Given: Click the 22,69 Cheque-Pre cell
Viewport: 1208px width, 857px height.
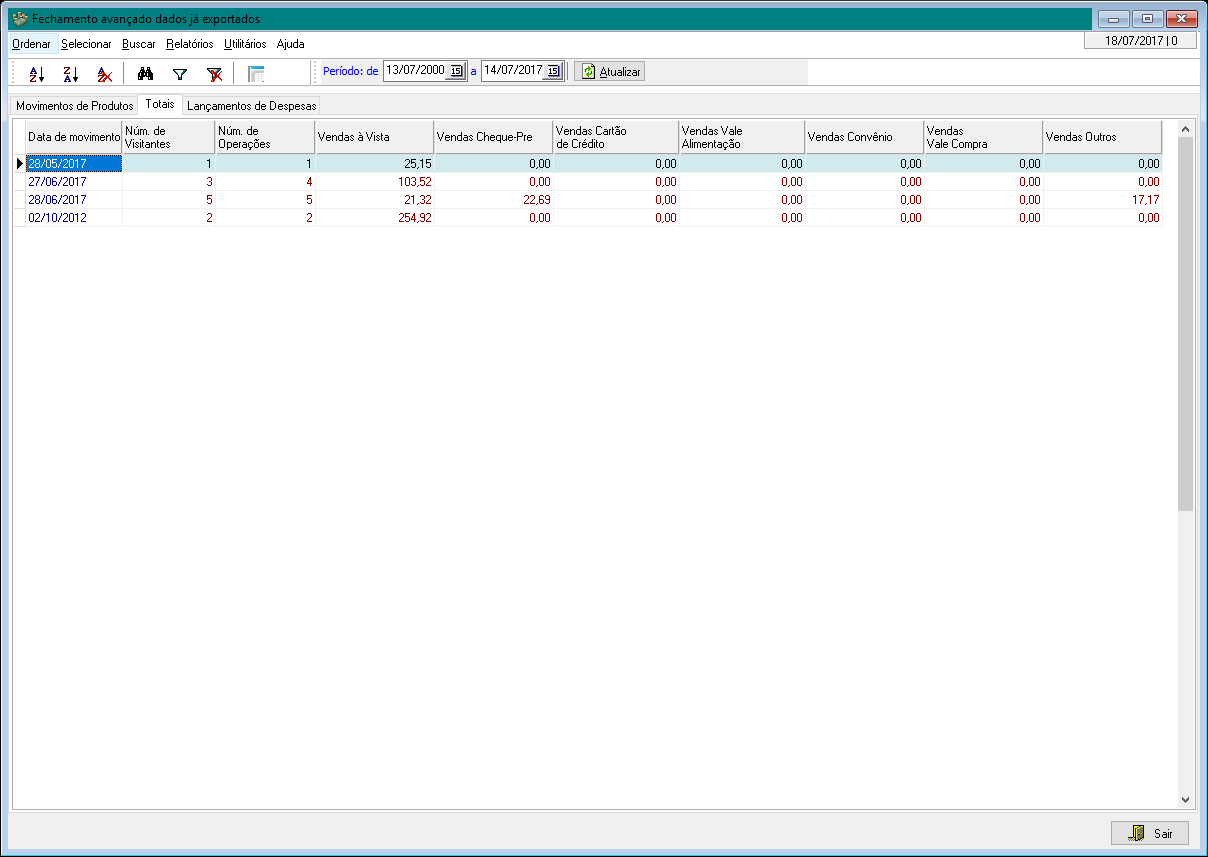Looking at the screenshot, I should coord(494,200).
